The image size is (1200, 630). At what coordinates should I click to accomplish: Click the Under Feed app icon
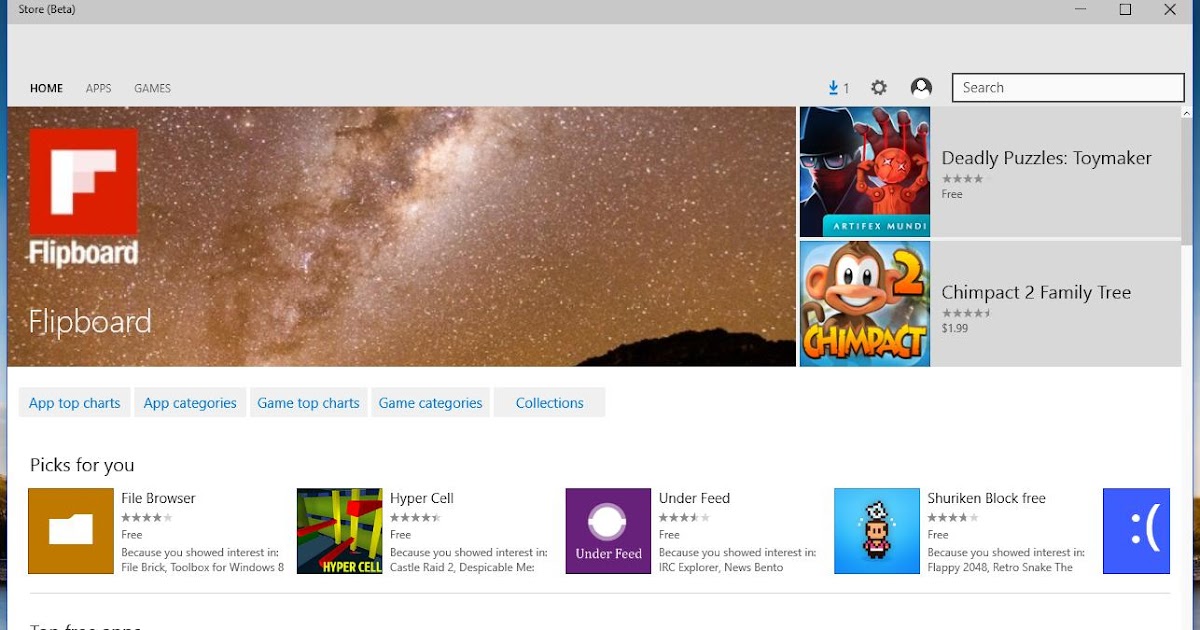608,531
